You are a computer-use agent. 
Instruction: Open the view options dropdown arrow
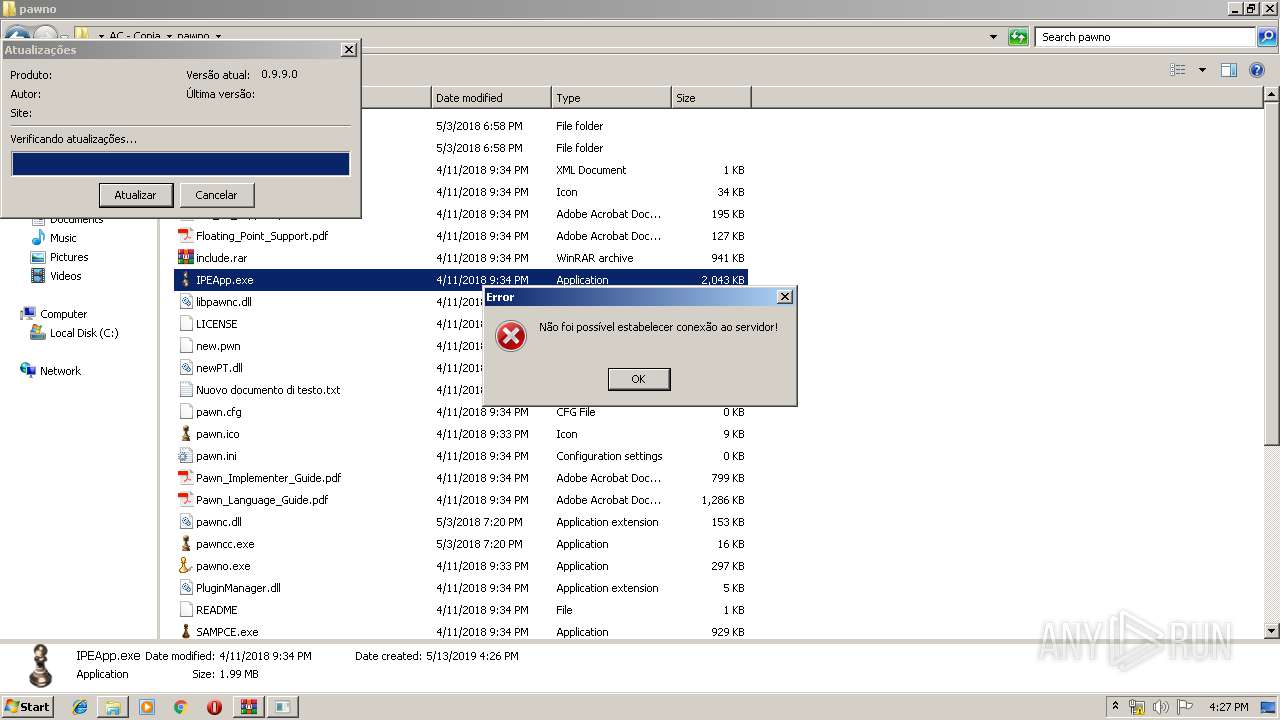click(x=1202, y=70)
